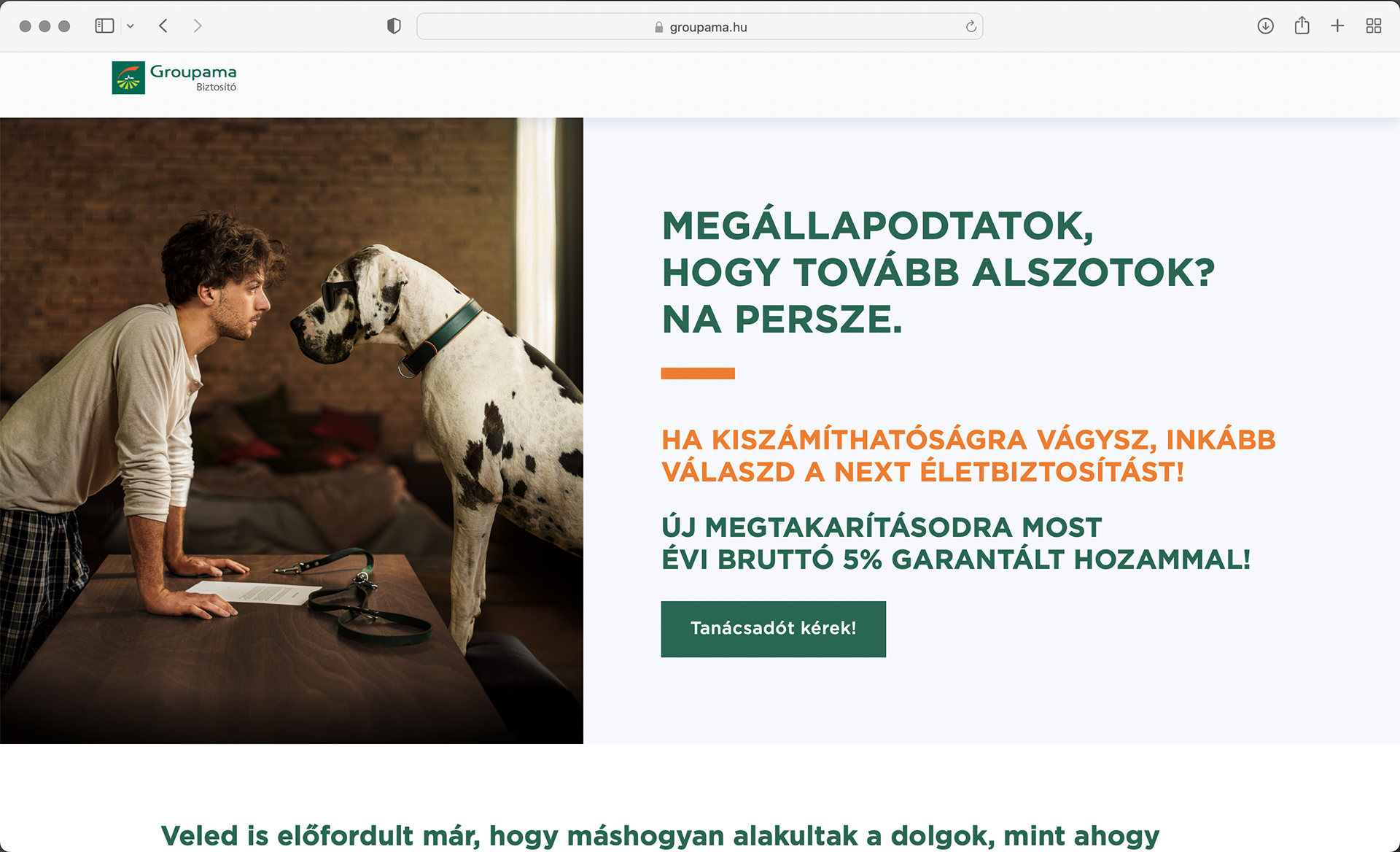This screenshot has height=852, width=1400.
Task: Open the privacy shield report icon
Action: click(x=394, y=26)
